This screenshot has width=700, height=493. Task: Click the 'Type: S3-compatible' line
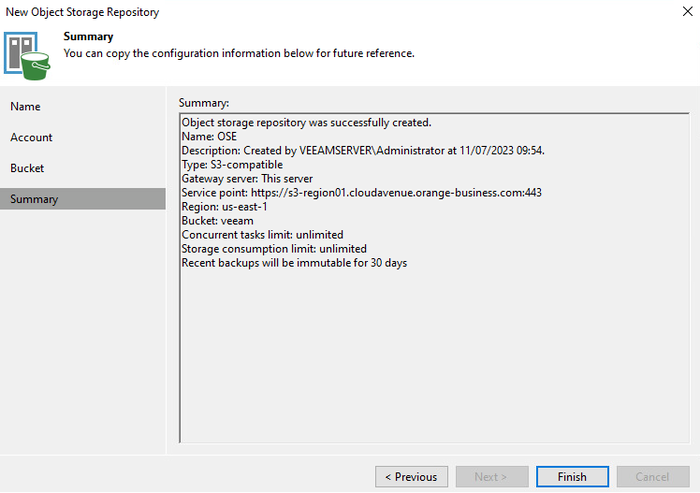coord(232,164)
